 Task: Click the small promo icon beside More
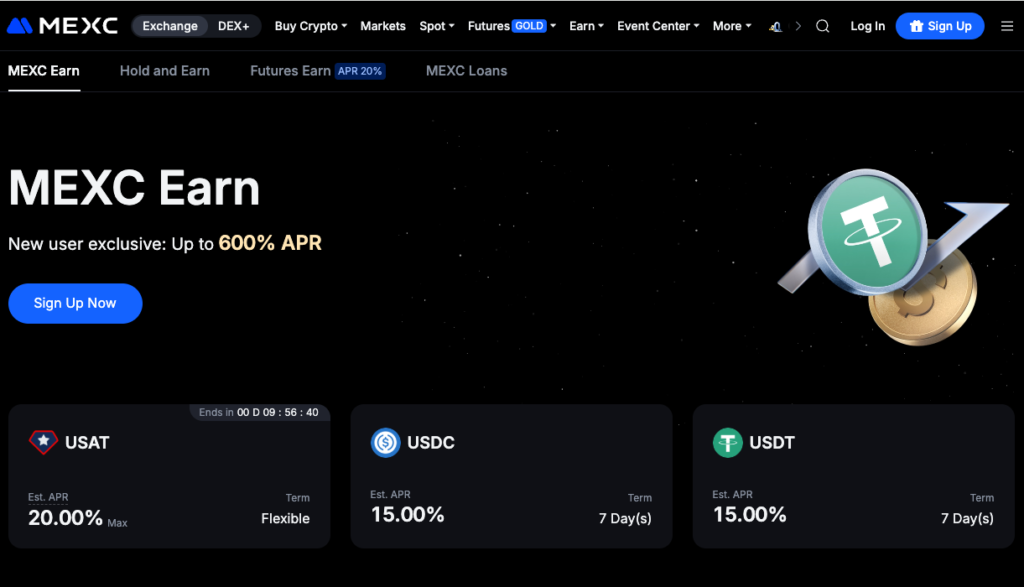(775, 26)
